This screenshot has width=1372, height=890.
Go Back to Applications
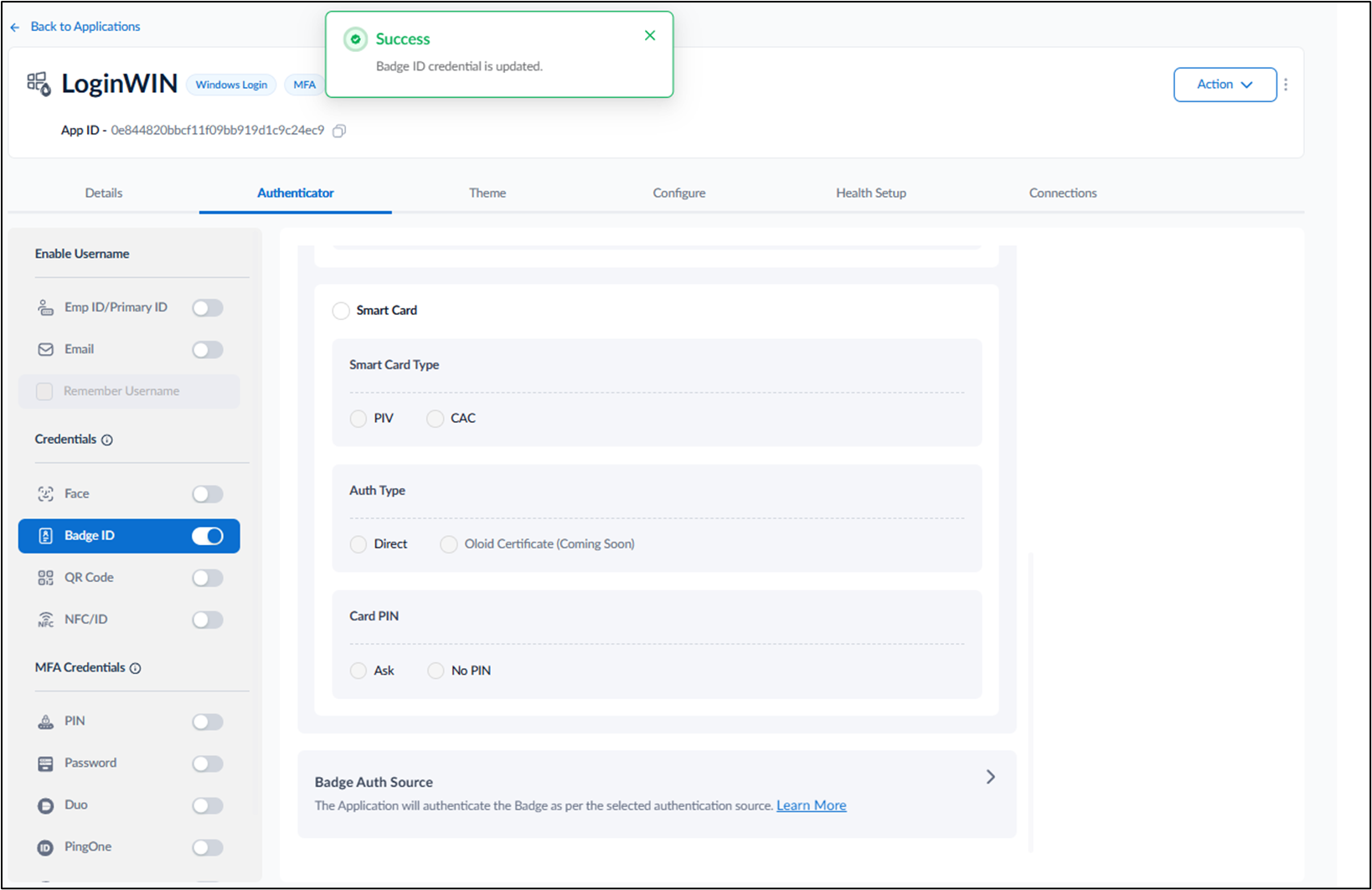coord(85,27)
